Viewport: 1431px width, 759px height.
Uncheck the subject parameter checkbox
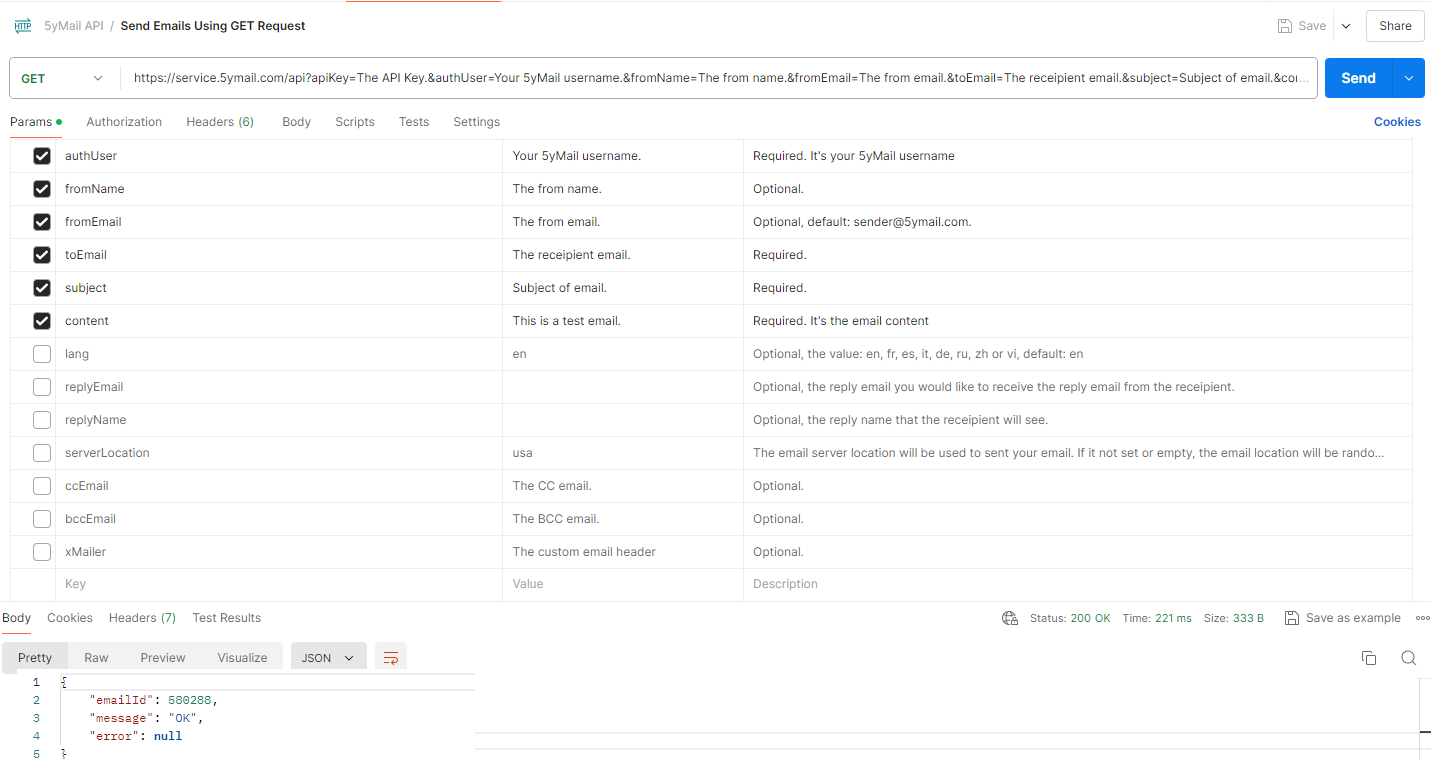(x=42, y=288)
